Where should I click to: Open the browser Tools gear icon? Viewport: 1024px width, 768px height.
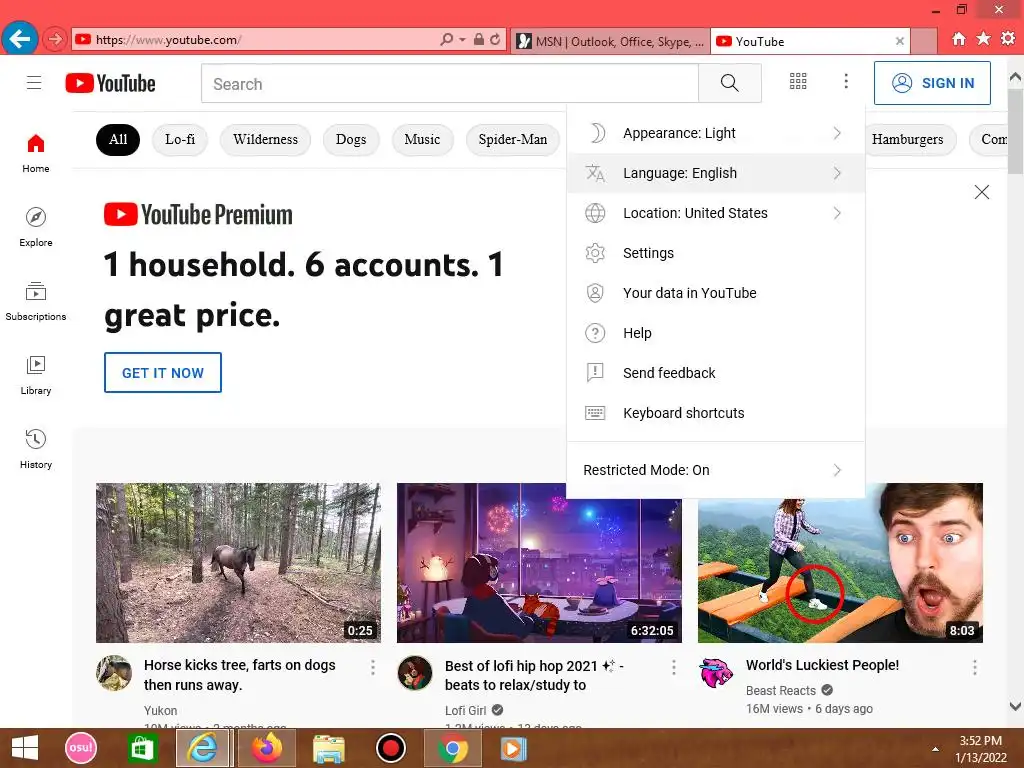[1008, 39]
